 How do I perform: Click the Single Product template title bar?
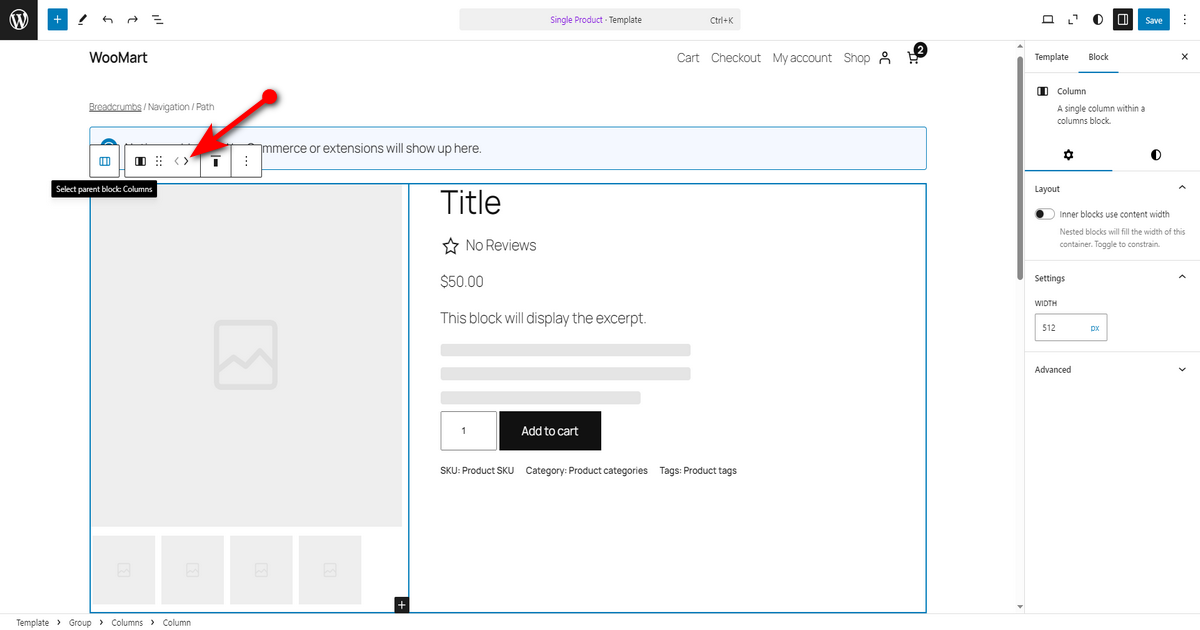click(600, 20)
